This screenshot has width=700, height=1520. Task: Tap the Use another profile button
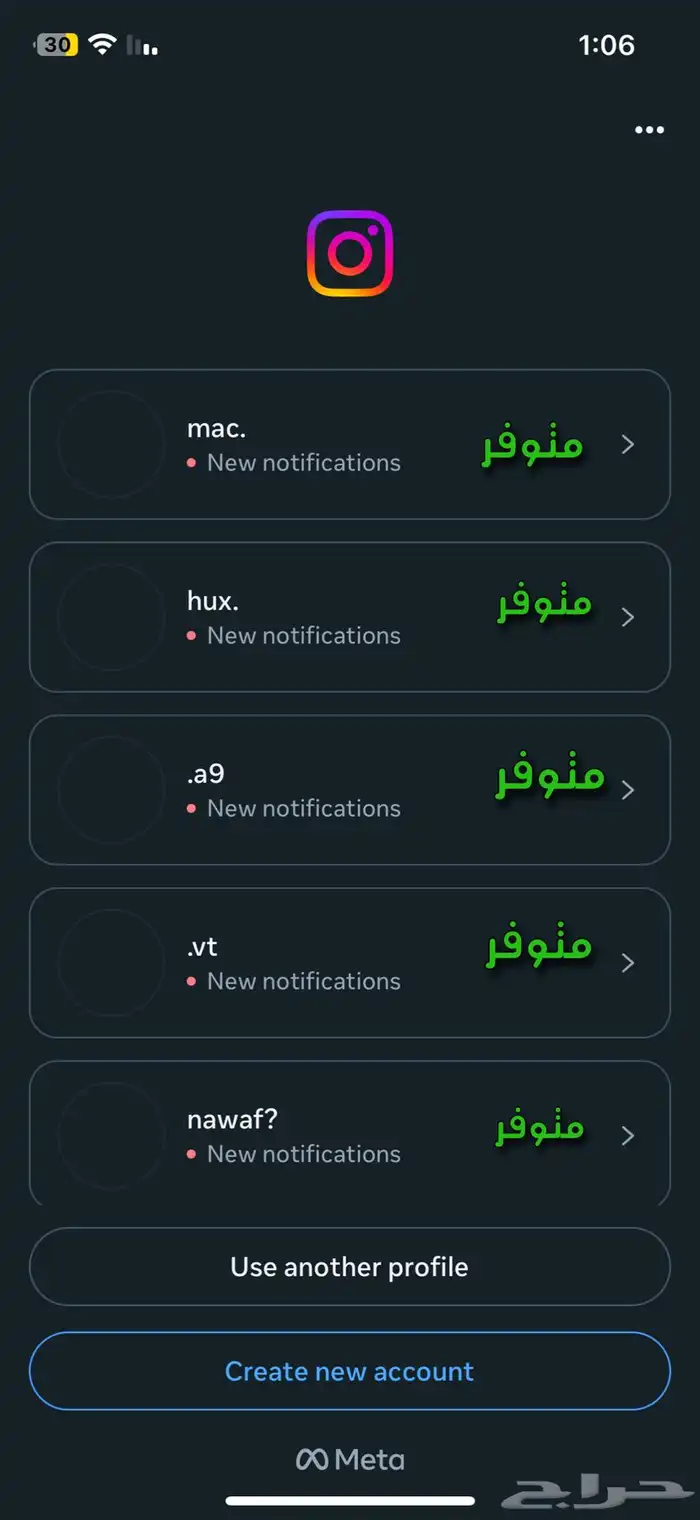tap(348, 1266)
